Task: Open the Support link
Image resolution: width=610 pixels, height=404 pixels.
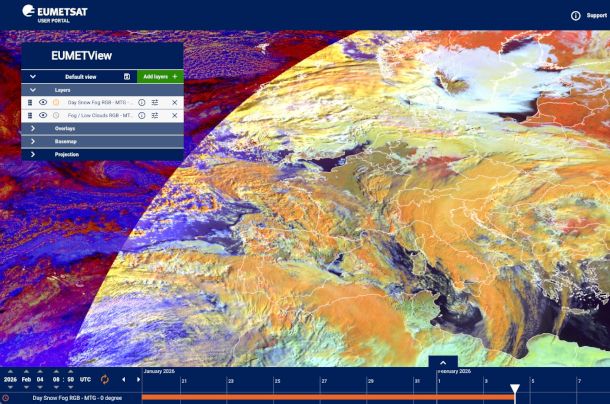Action: (597, 16)
